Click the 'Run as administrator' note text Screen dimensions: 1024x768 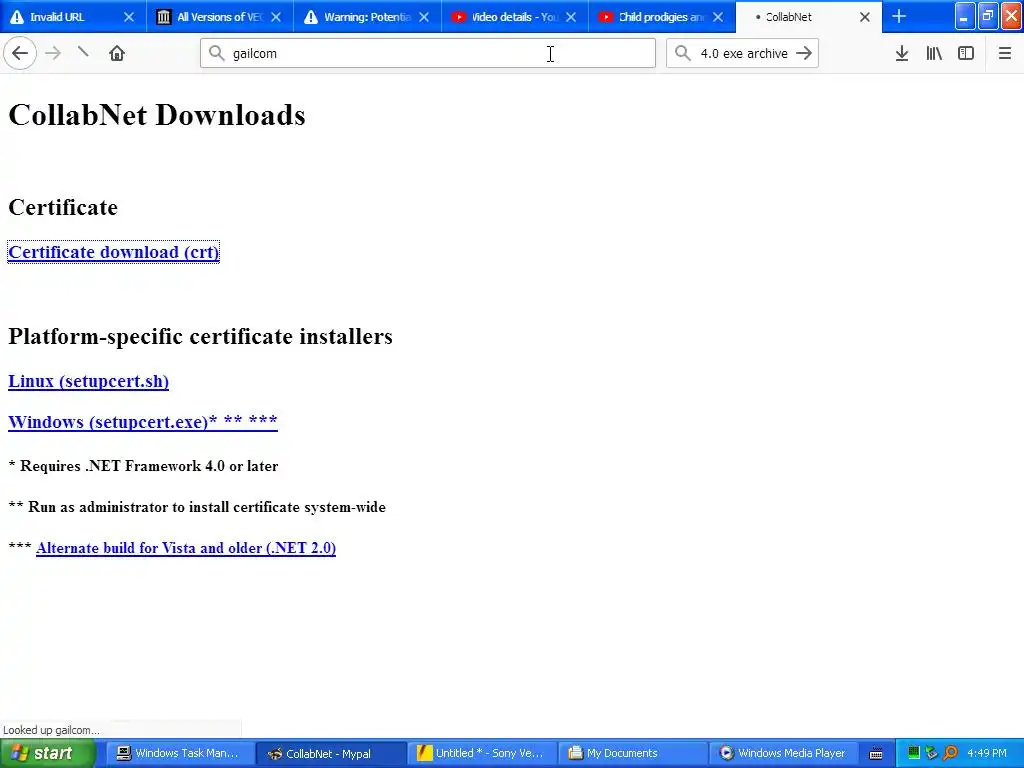pos(206,507)
